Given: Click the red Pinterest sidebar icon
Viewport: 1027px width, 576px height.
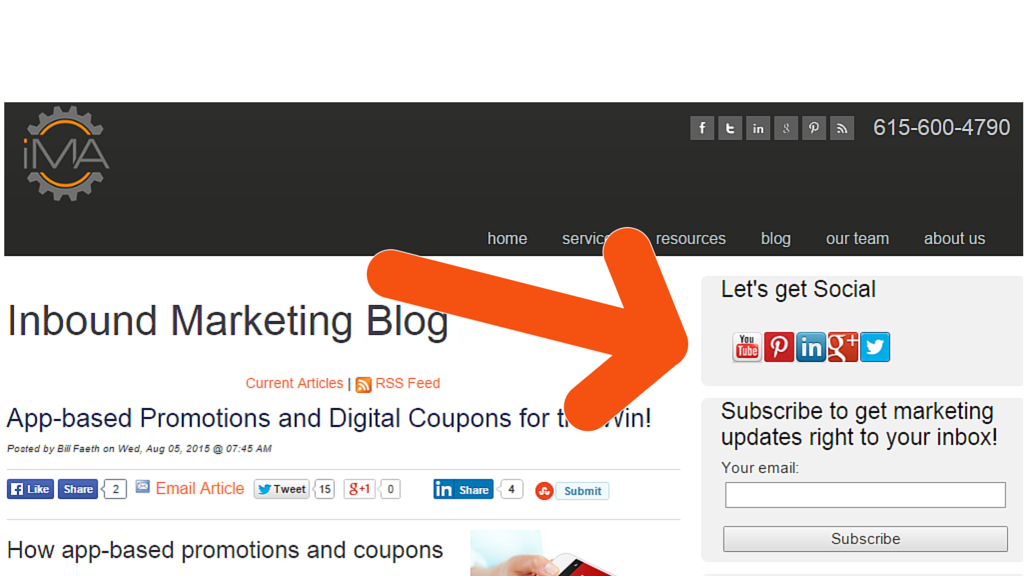Looking at the screenshot, I should point(779,347).
